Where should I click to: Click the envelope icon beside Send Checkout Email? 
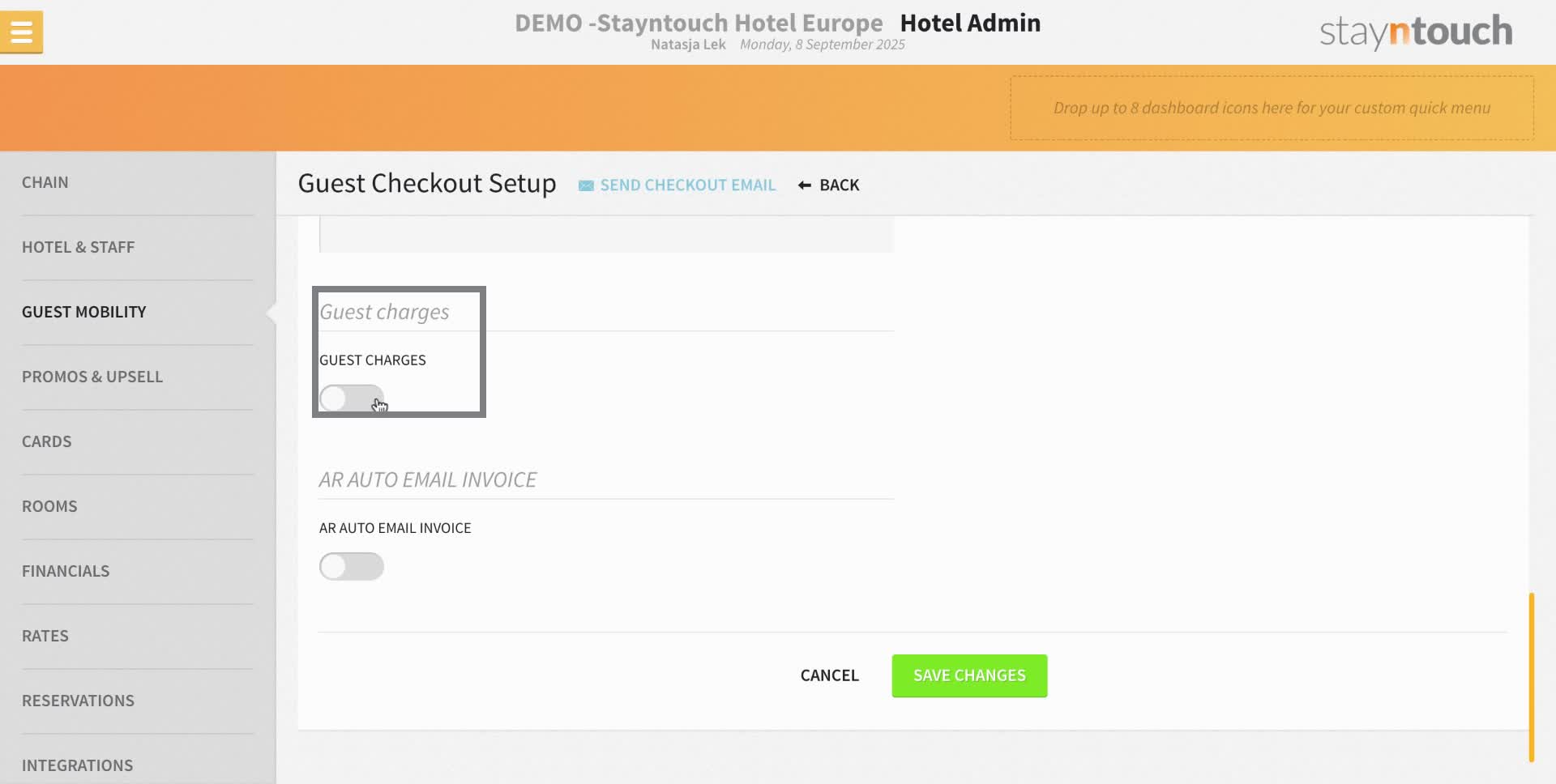585,185
